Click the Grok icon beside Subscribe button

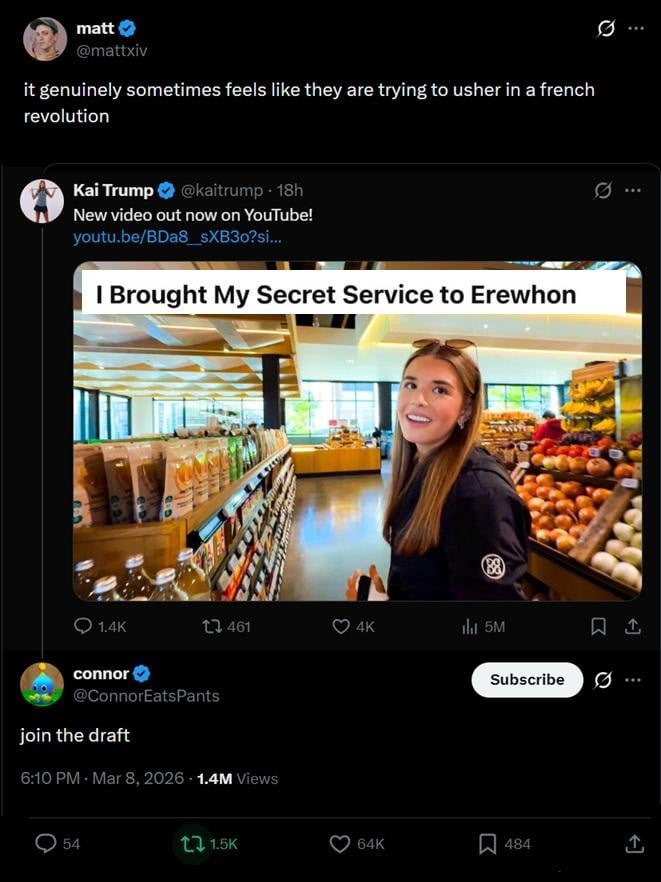click(603, 680)
